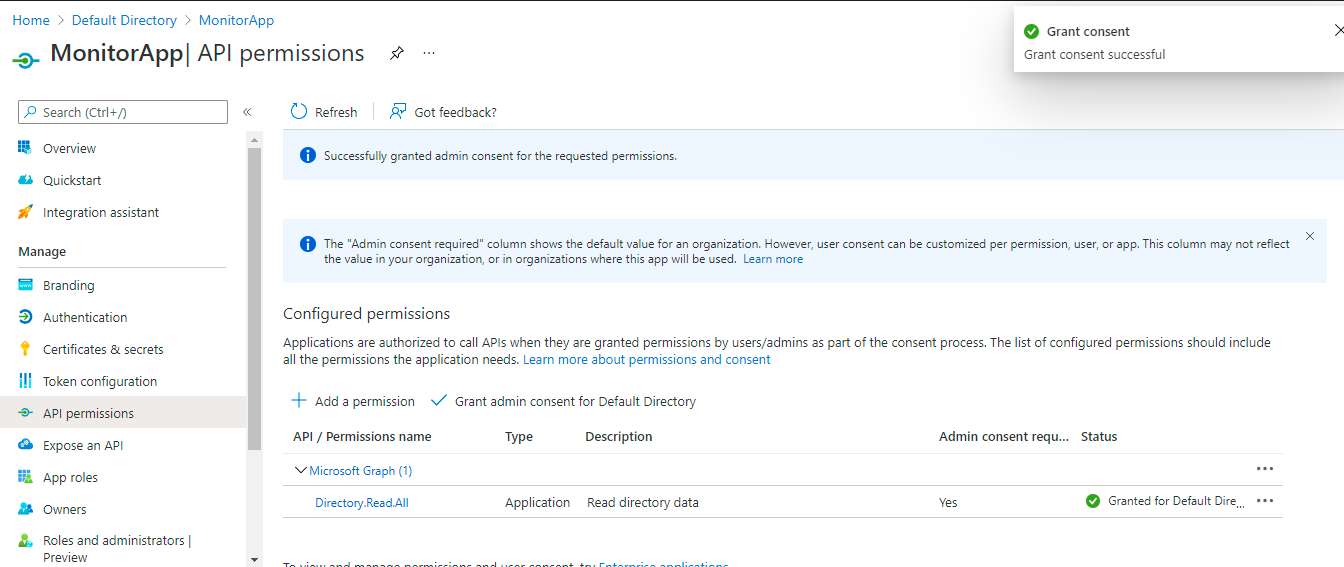
Task: Go to the Home breadcrumb
Action: click(x=31, y=20)
